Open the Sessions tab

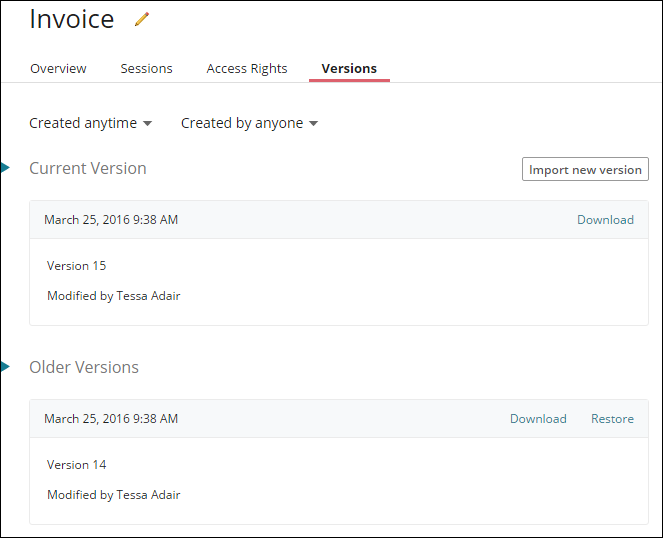click(x=146, y=69)
